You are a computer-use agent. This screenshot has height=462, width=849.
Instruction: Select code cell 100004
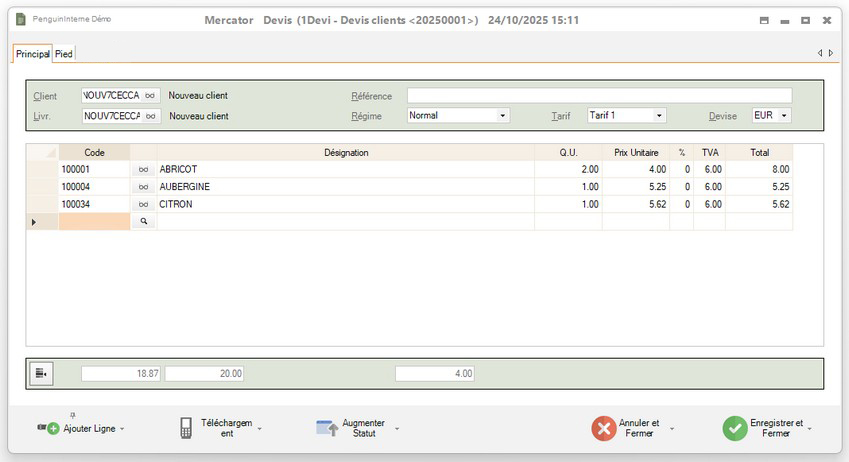pyautogui.click(x=94, y=187)
